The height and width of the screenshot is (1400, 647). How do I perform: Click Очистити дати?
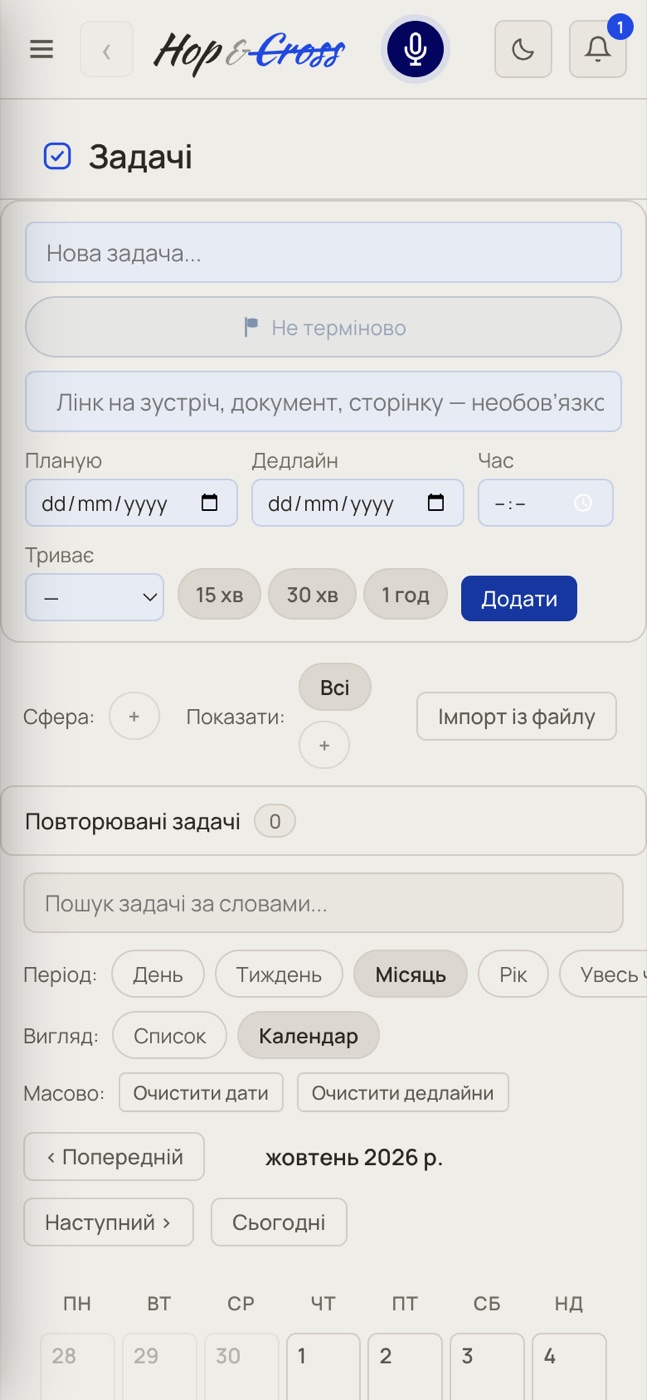click(201, 1093)
